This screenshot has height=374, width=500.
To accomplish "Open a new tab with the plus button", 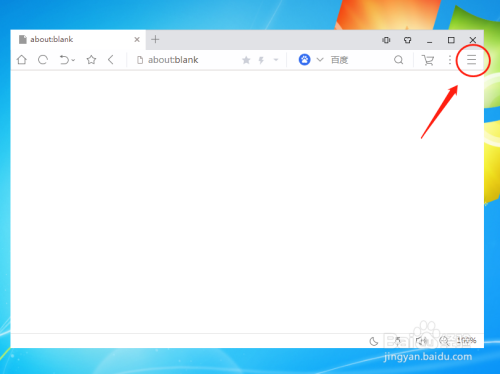I will (155, 39).
